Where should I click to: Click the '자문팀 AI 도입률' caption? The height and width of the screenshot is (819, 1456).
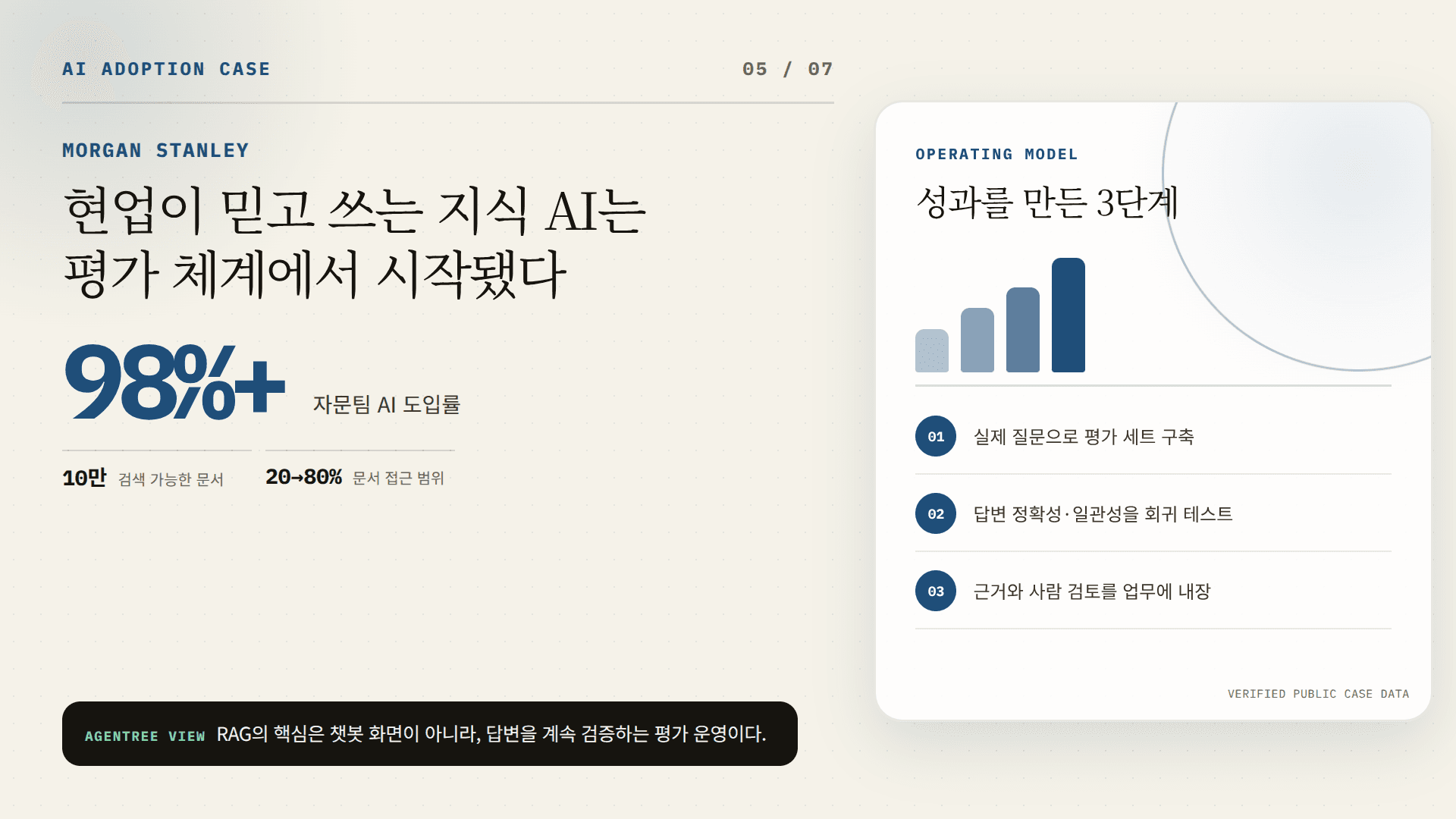387,404
